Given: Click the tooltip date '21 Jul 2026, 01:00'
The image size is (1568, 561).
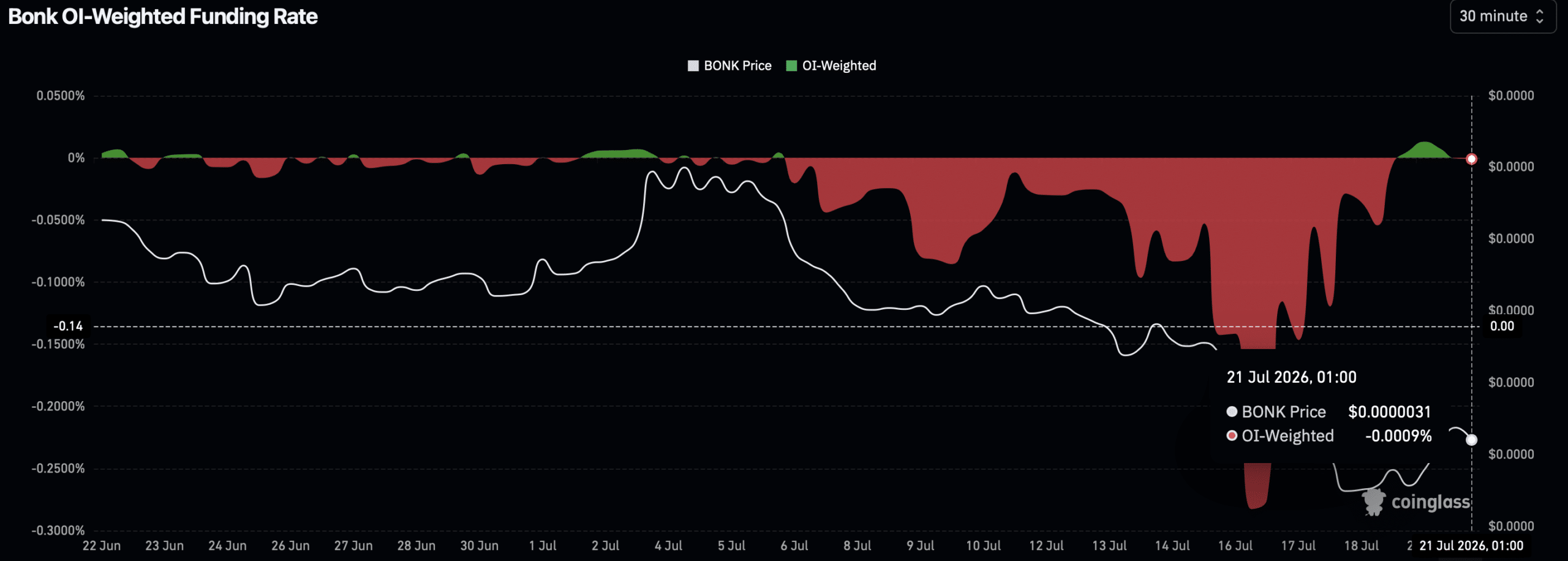Looking at the screenshot, I should 1291,377.
